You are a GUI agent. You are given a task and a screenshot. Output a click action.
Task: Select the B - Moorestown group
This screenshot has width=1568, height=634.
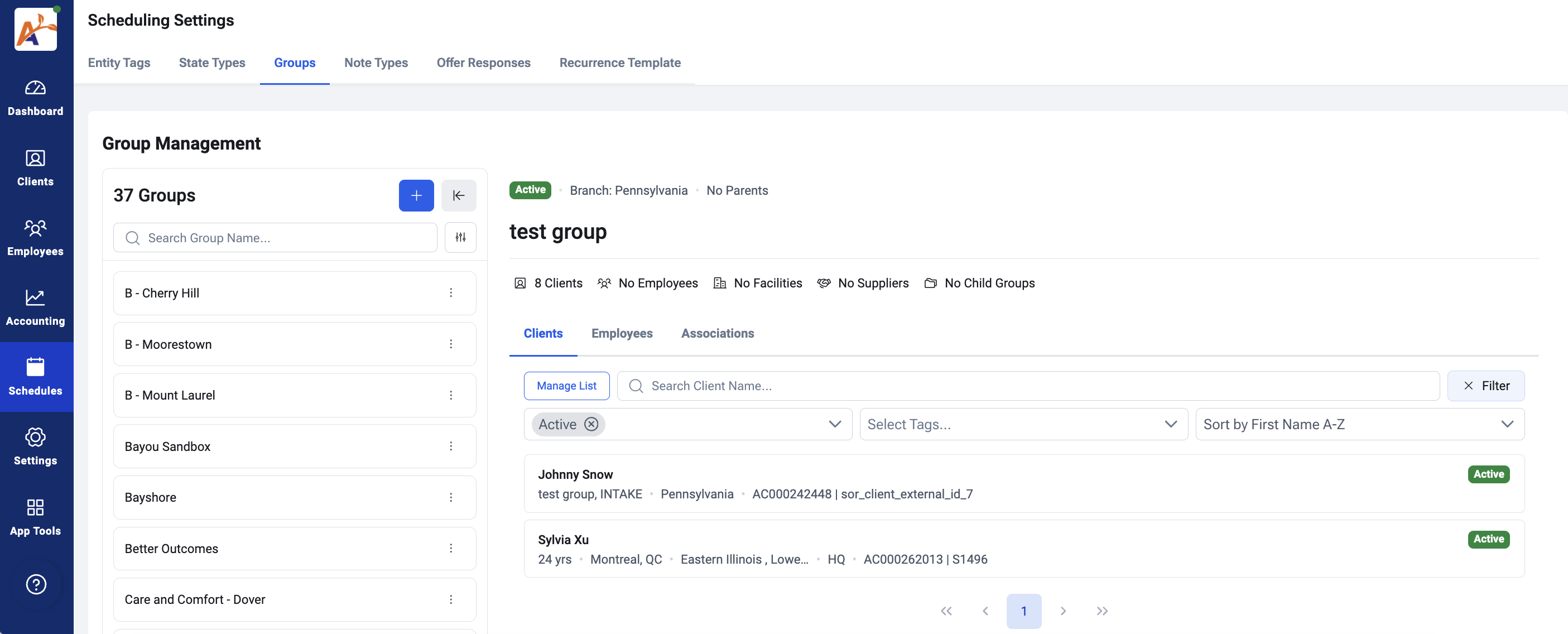[x=295, y=344]
